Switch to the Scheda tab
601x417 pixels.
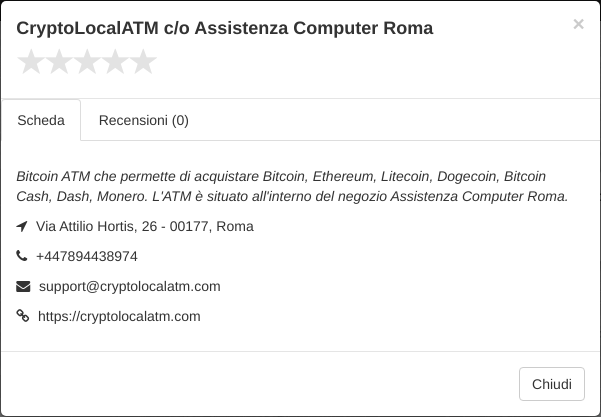point(41,120)
